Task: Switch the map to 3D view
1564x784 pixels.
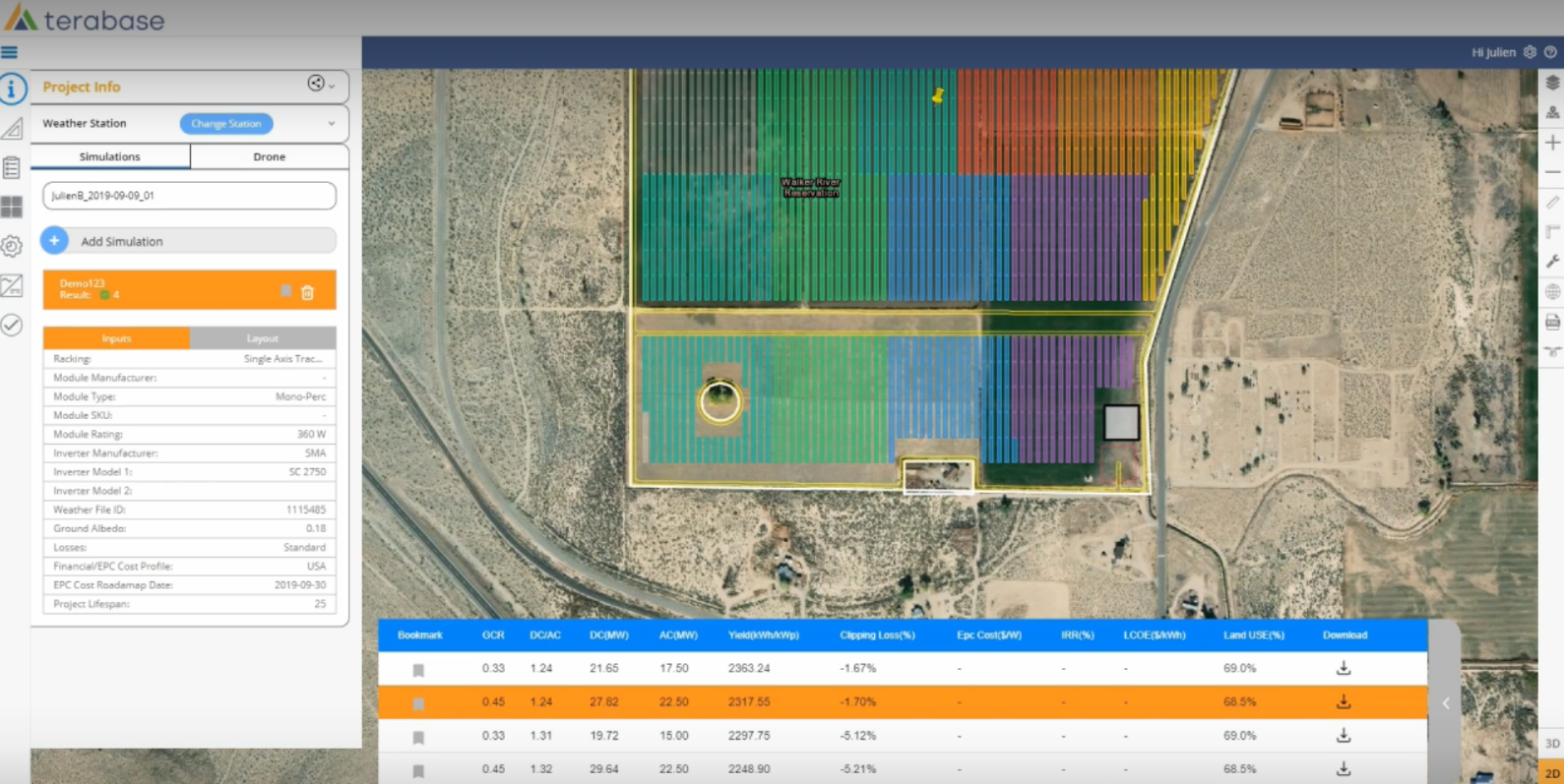Action: coord(1551,744)
